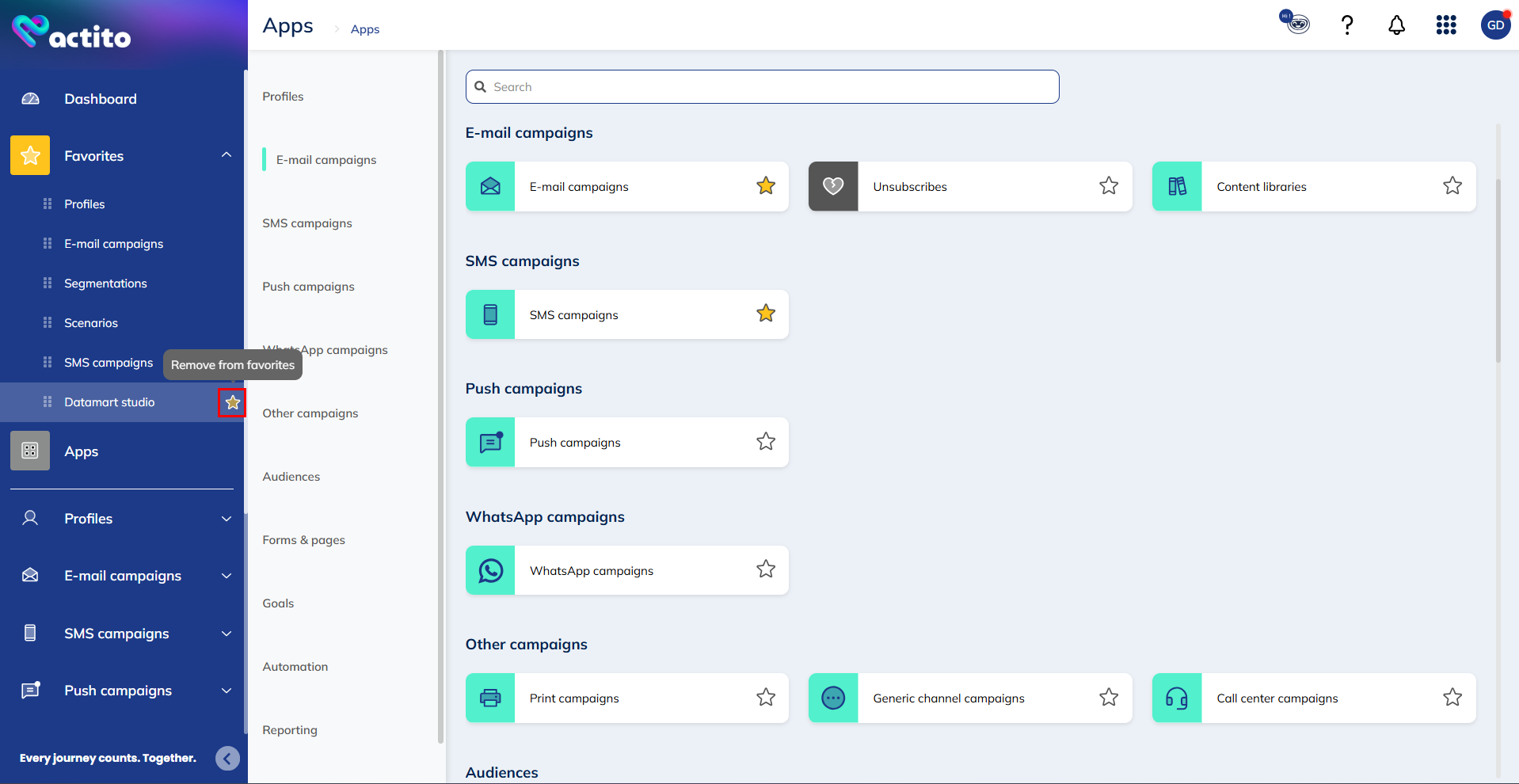Add Content libraries to favorites
Viewport: 1519px width, 784px height.
tap(1452, 186)
